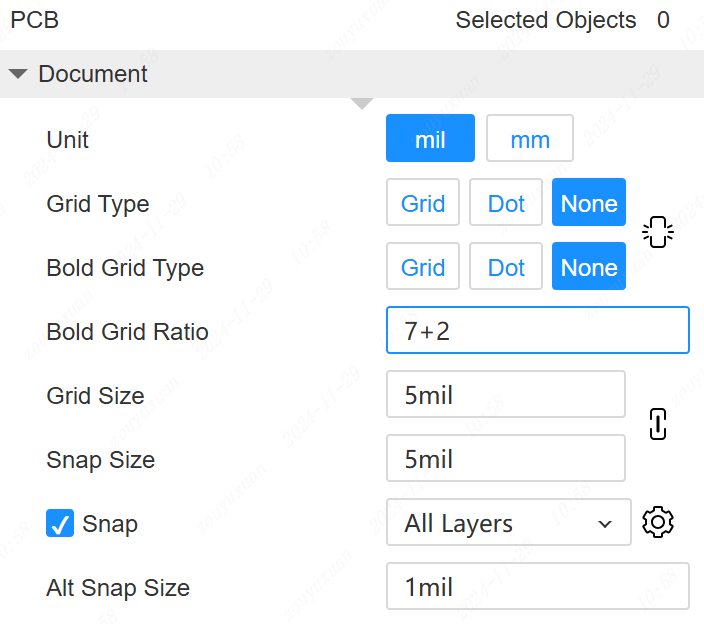
Task: Click the Grid Size input field
Action: [x=505, y=395]
